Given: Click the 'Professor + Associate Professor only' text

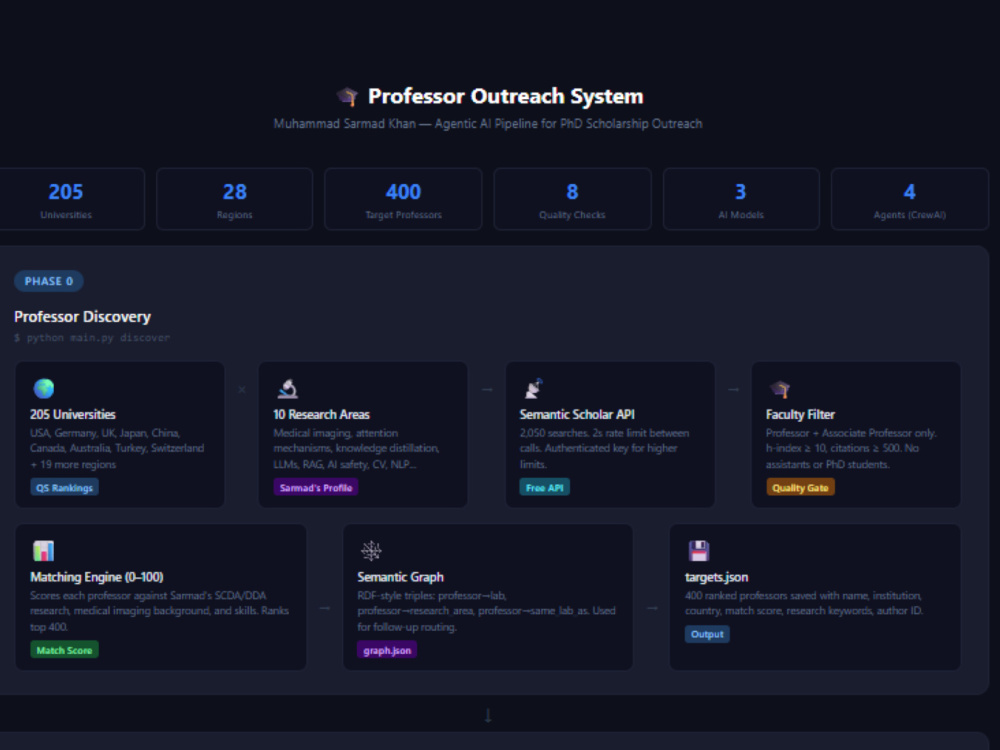Looking at the screenshot, I should (851, 433).
